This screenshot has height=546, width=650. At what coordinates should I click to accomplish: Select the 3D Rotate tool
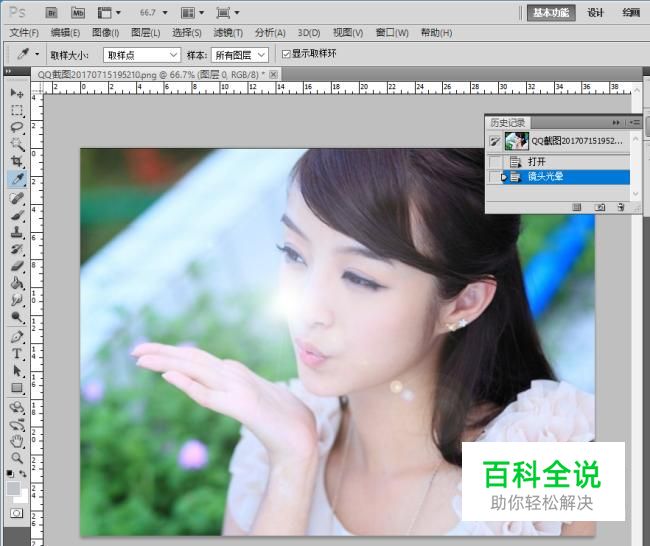tap(17, 408)
